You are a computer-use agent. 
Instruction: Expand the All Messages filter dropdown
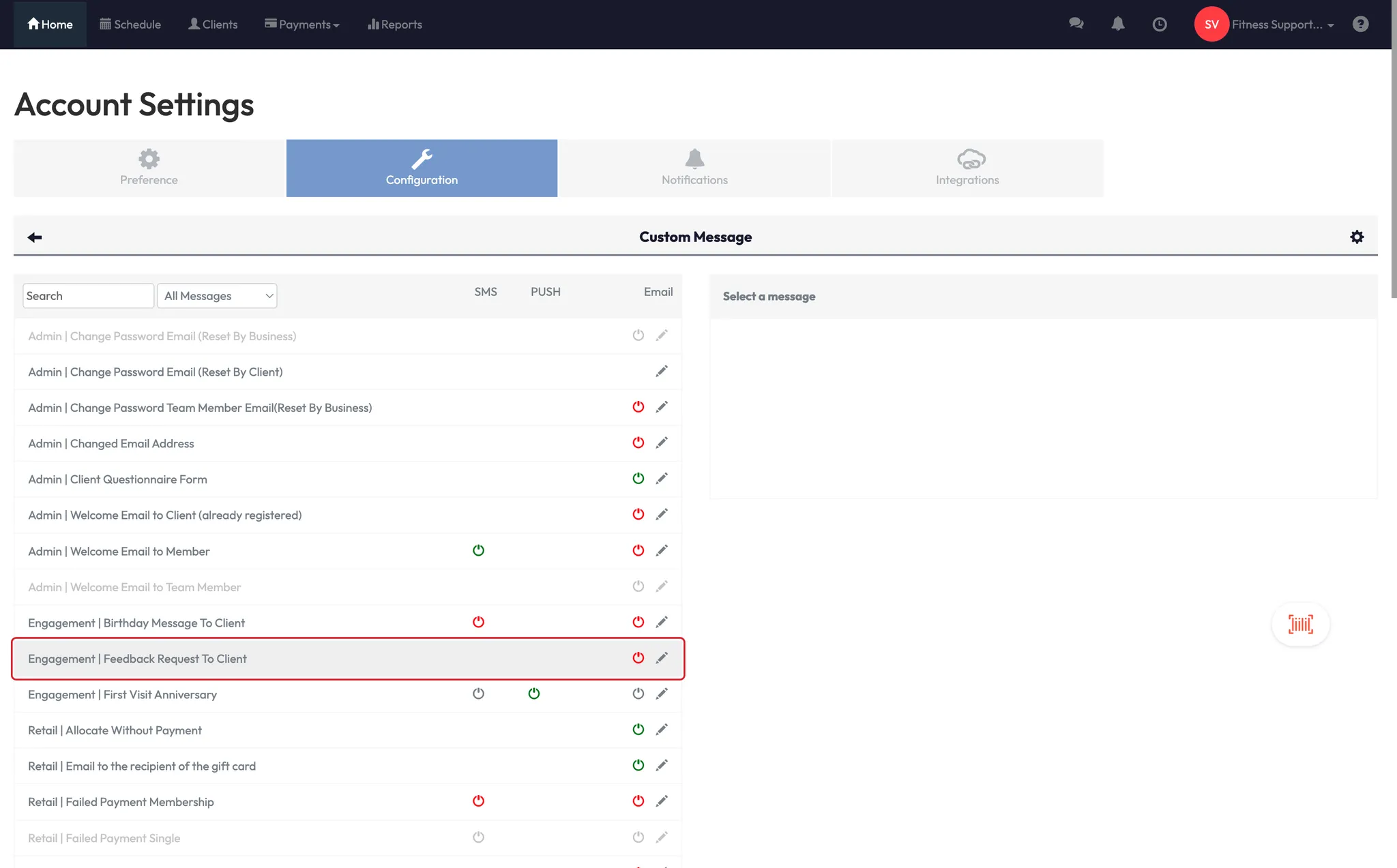click(217, 296)
